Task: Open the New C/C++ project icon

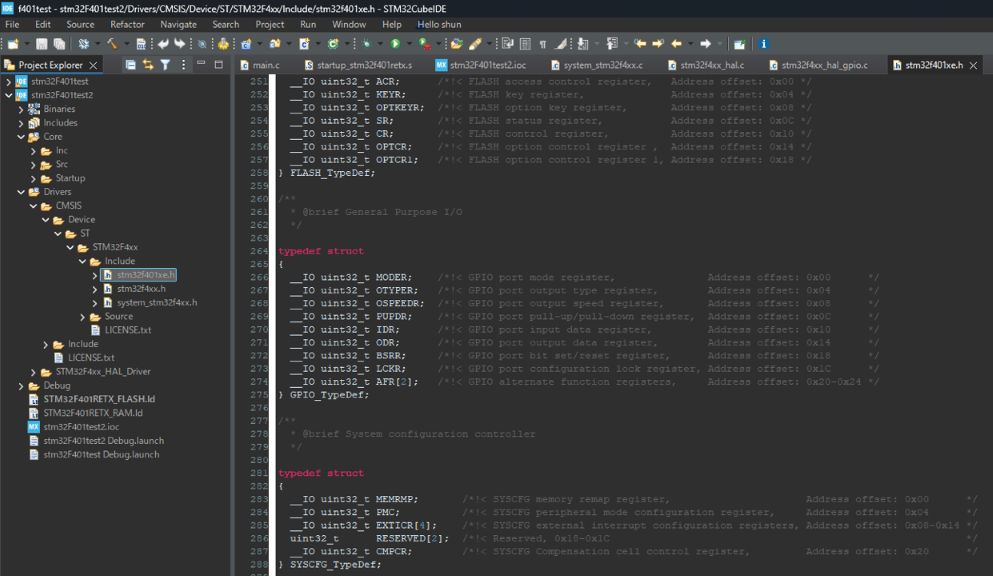Action: [243, 44]
